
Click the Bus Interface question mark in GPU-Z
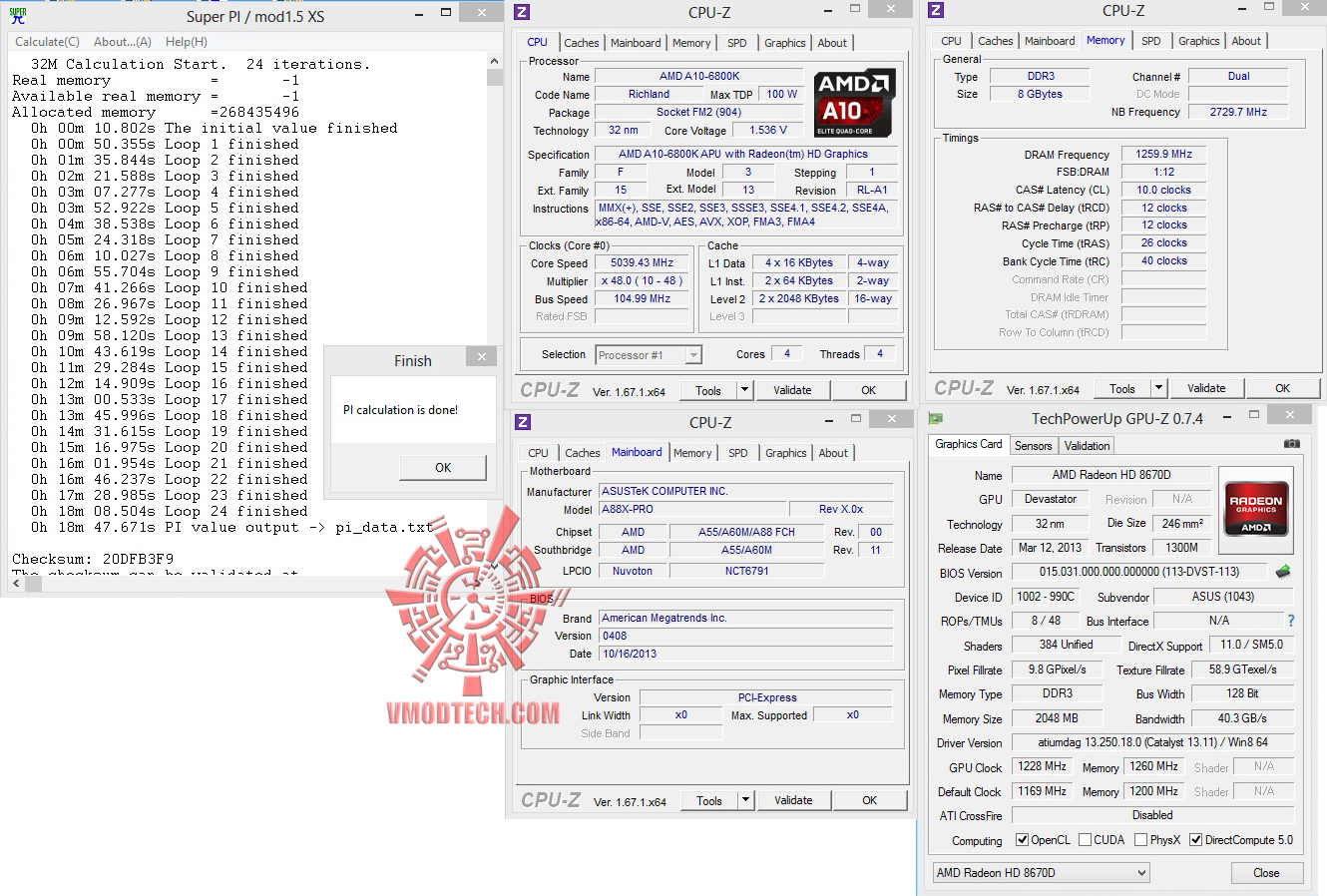click(x=1291, y=621)
